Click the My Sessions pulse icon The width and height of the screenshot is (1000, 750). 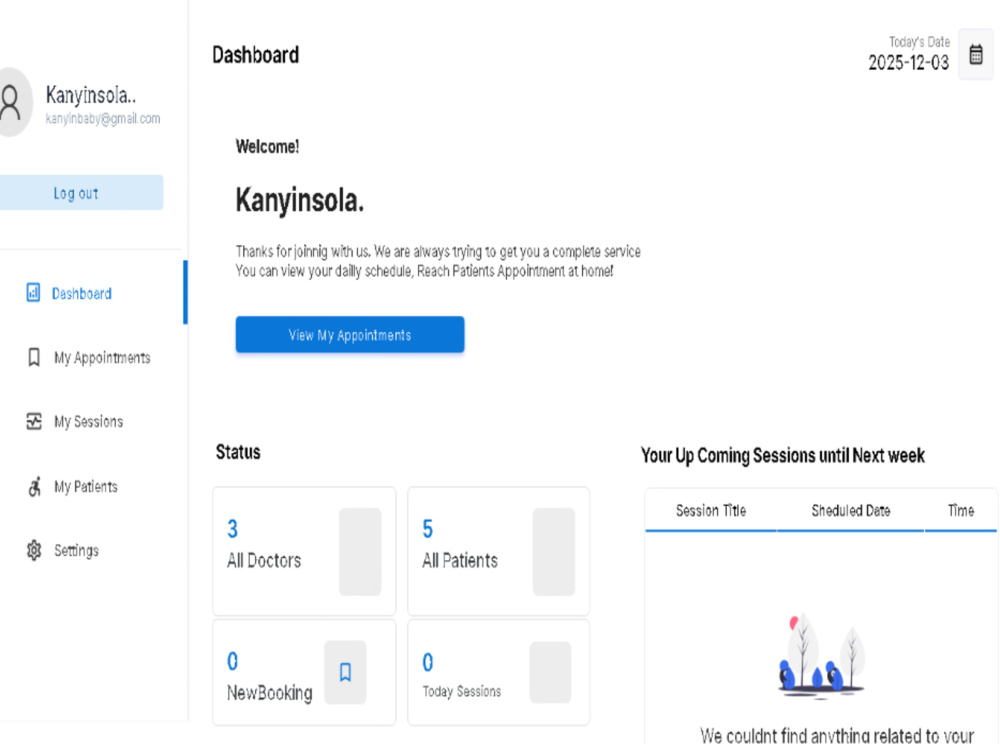[34, 422]
